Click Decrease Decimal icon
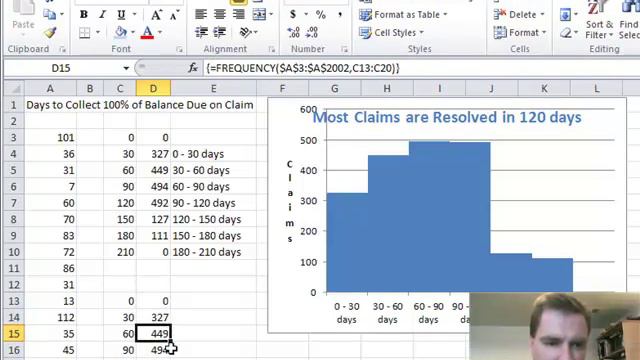The height and width of the screenshot is (360, 640). point(312,32)
